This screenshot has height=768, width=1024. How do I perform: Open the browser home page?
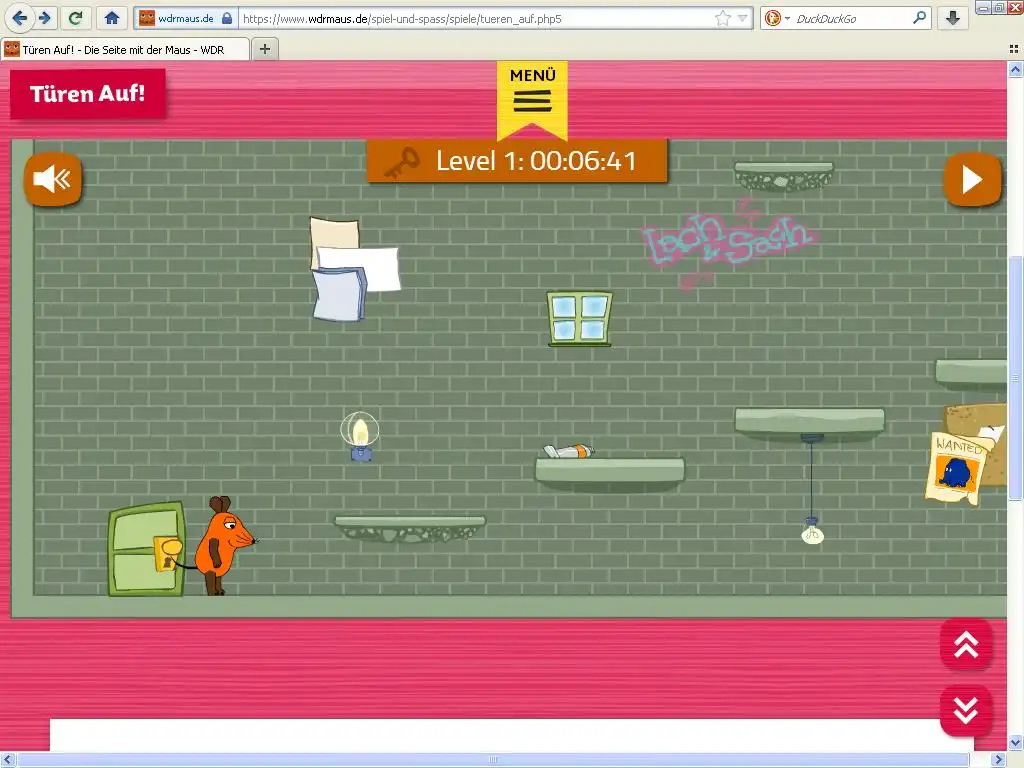[x=112, y=18]
